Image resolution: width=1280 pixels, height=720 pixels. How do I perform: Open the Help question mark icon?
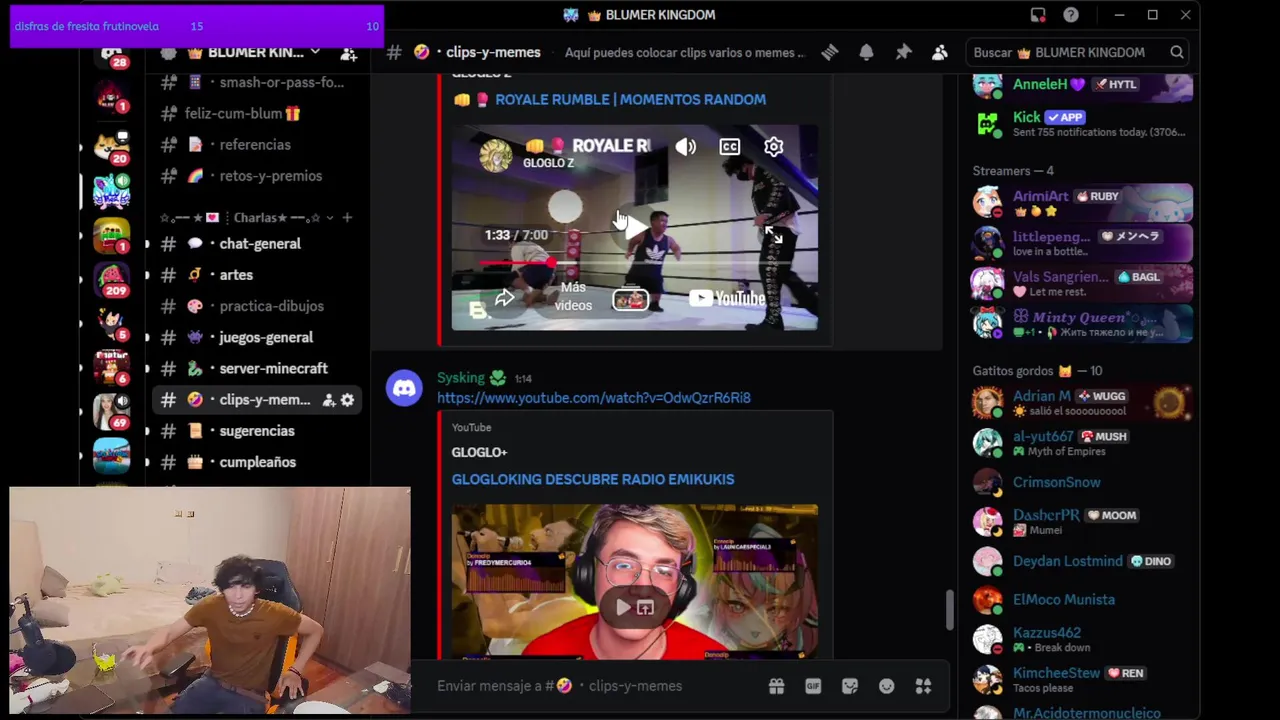1071,15
